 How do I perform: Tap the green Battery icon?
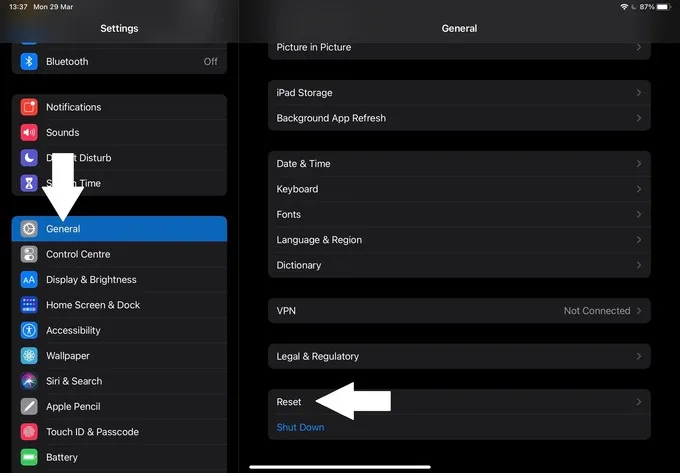(x=29, y=457)
